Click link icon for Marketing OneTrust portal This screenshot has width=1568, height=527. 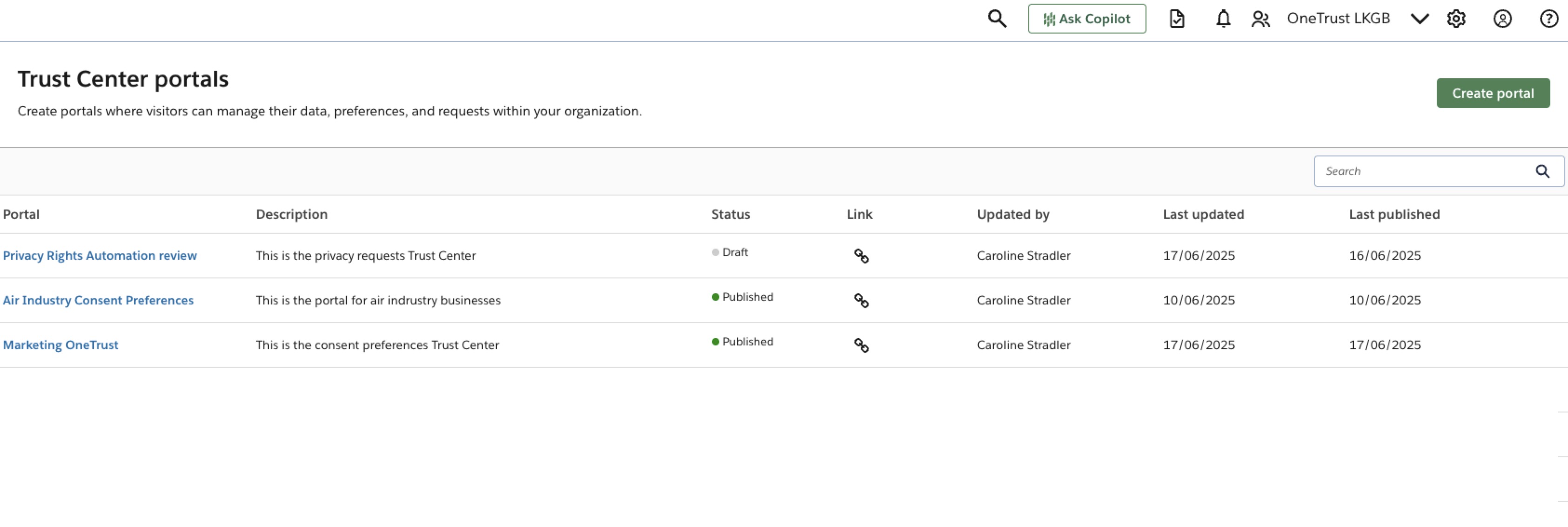(x=861, y=345)
